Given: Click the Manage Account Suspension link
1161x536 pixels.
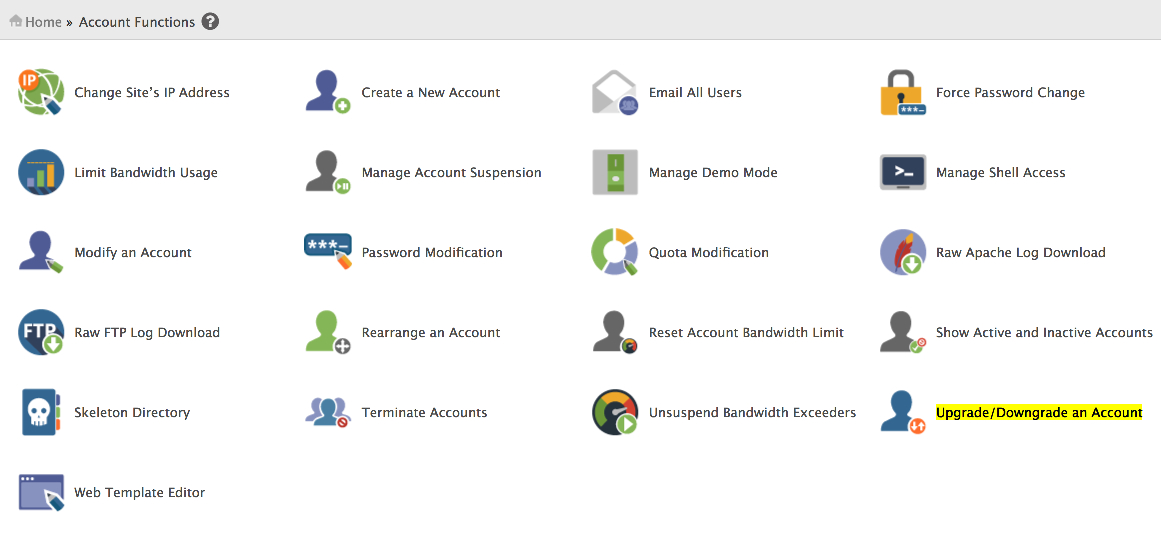Looking at the screenshot, I should tap(451, 172).
